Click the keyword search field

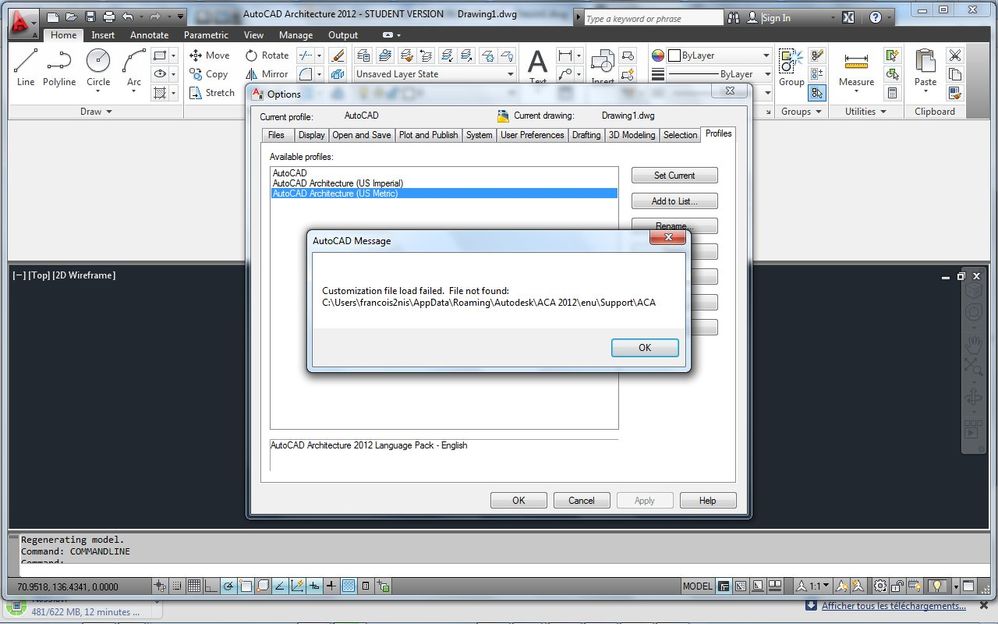655,17
